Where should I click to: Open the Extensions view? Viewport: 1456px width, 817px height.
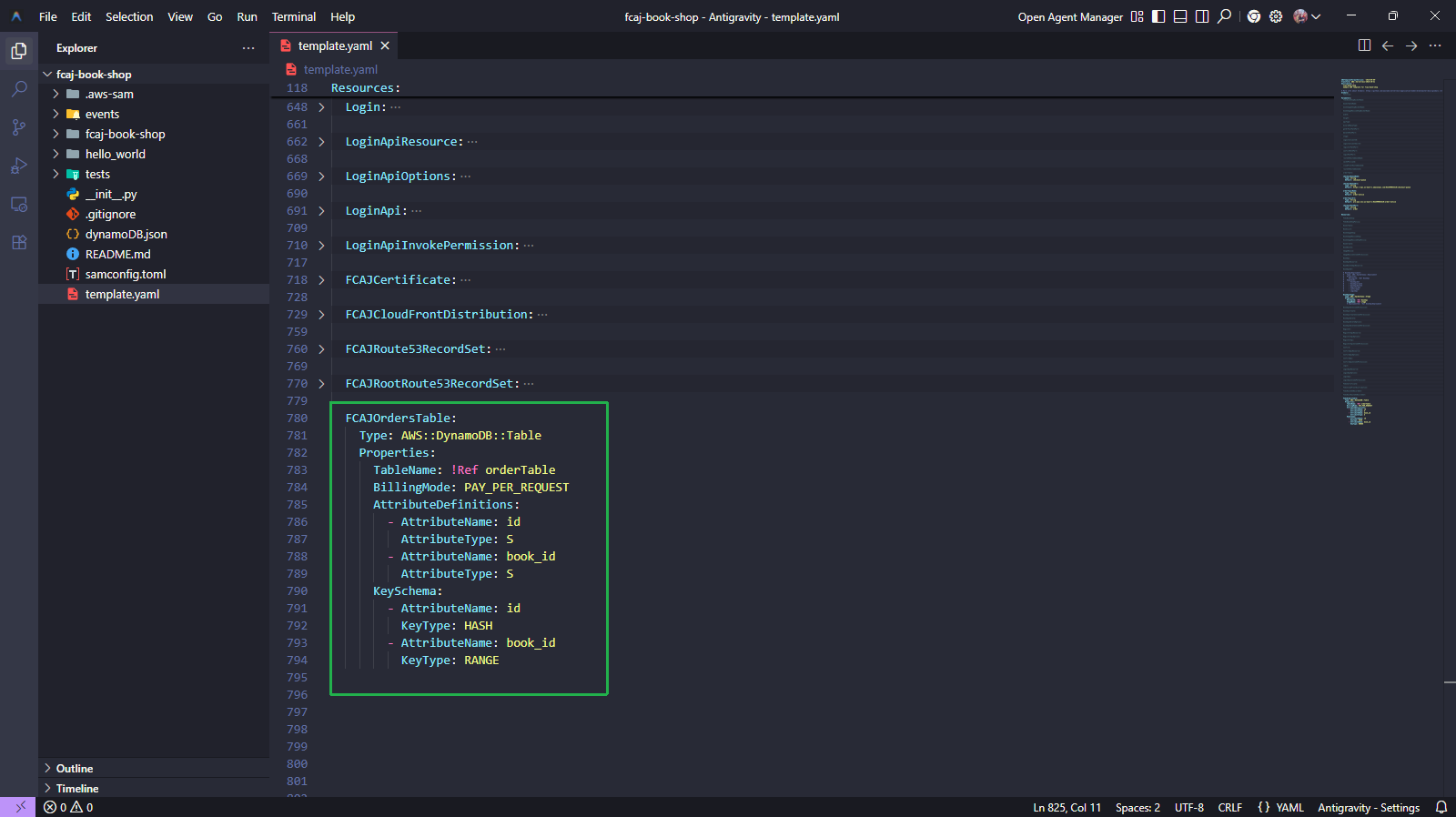click(19, 242)
